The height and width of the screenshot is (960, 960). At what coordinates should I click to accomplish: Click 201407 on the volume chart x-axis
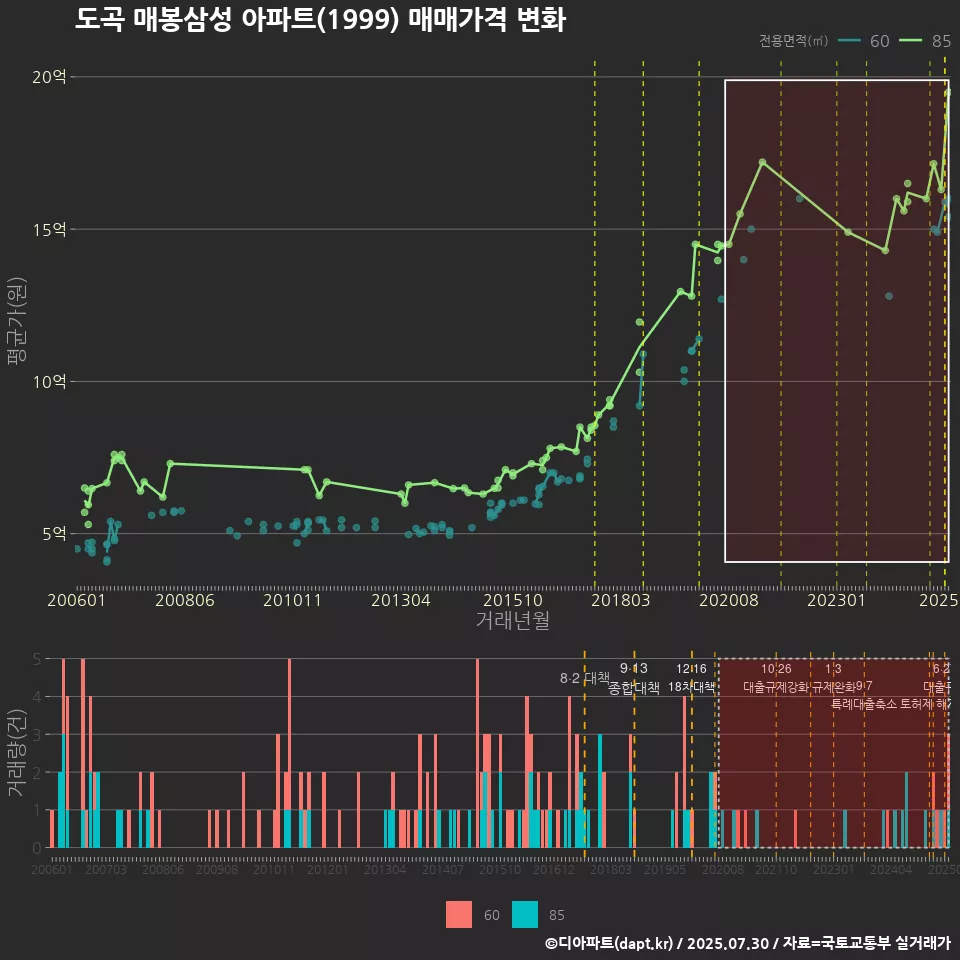[x=443, y=869]
